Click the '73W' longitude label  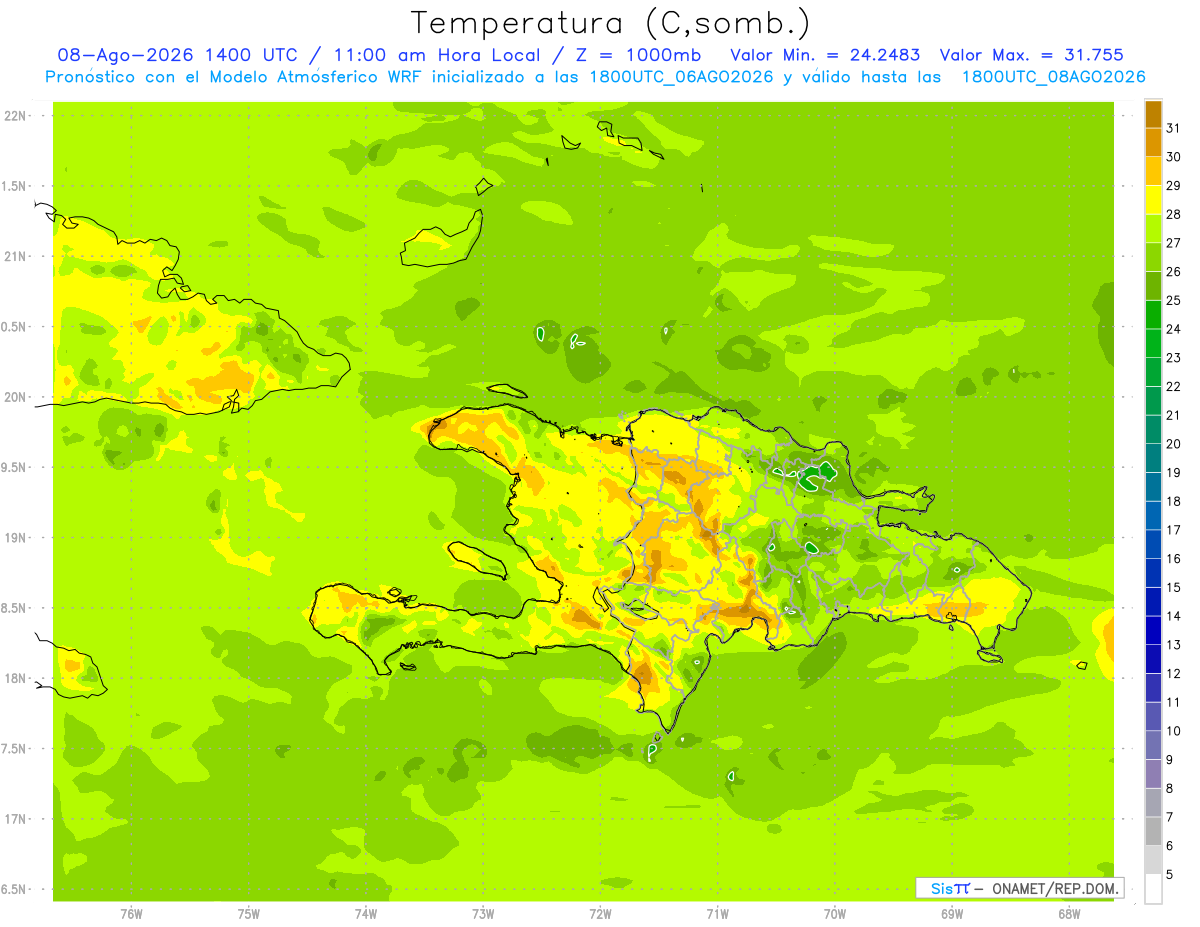click(x=483, y=914)
